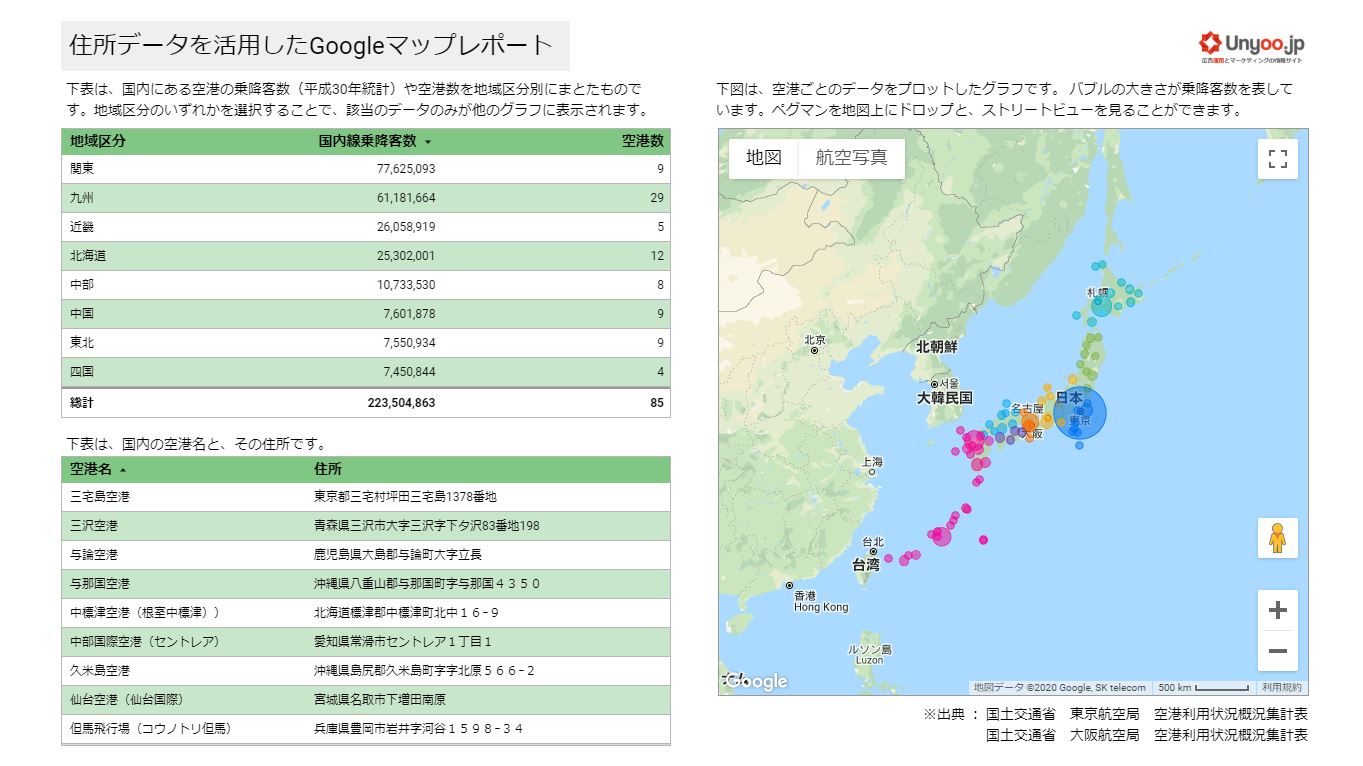Select the 久米島空港 row
The width and height of the screenshot is (1363, 766).
pos(366,671)
